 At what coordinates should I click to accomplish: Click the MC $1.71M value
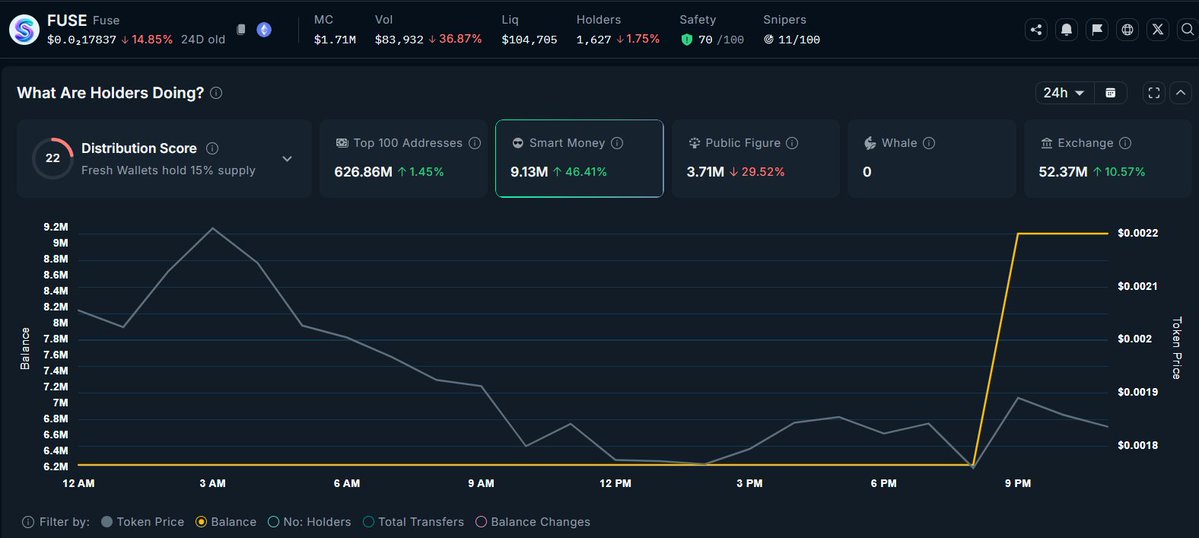point(335,40)
